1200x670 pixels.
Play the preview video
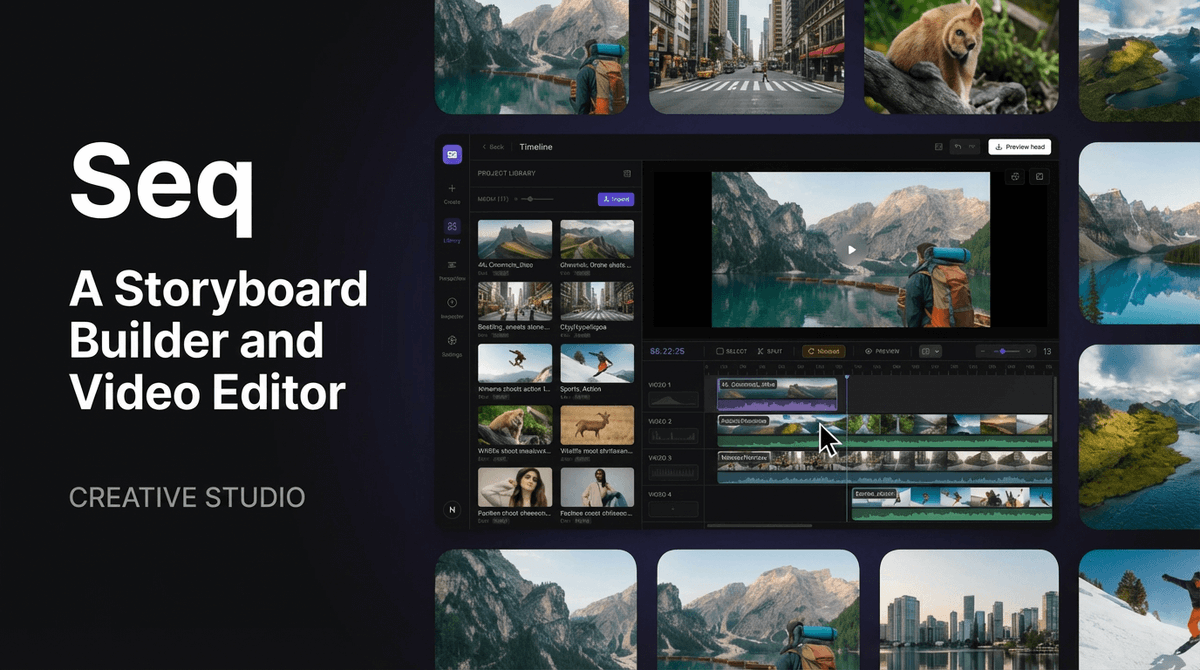pyautogui.click(x=851, y=250)
